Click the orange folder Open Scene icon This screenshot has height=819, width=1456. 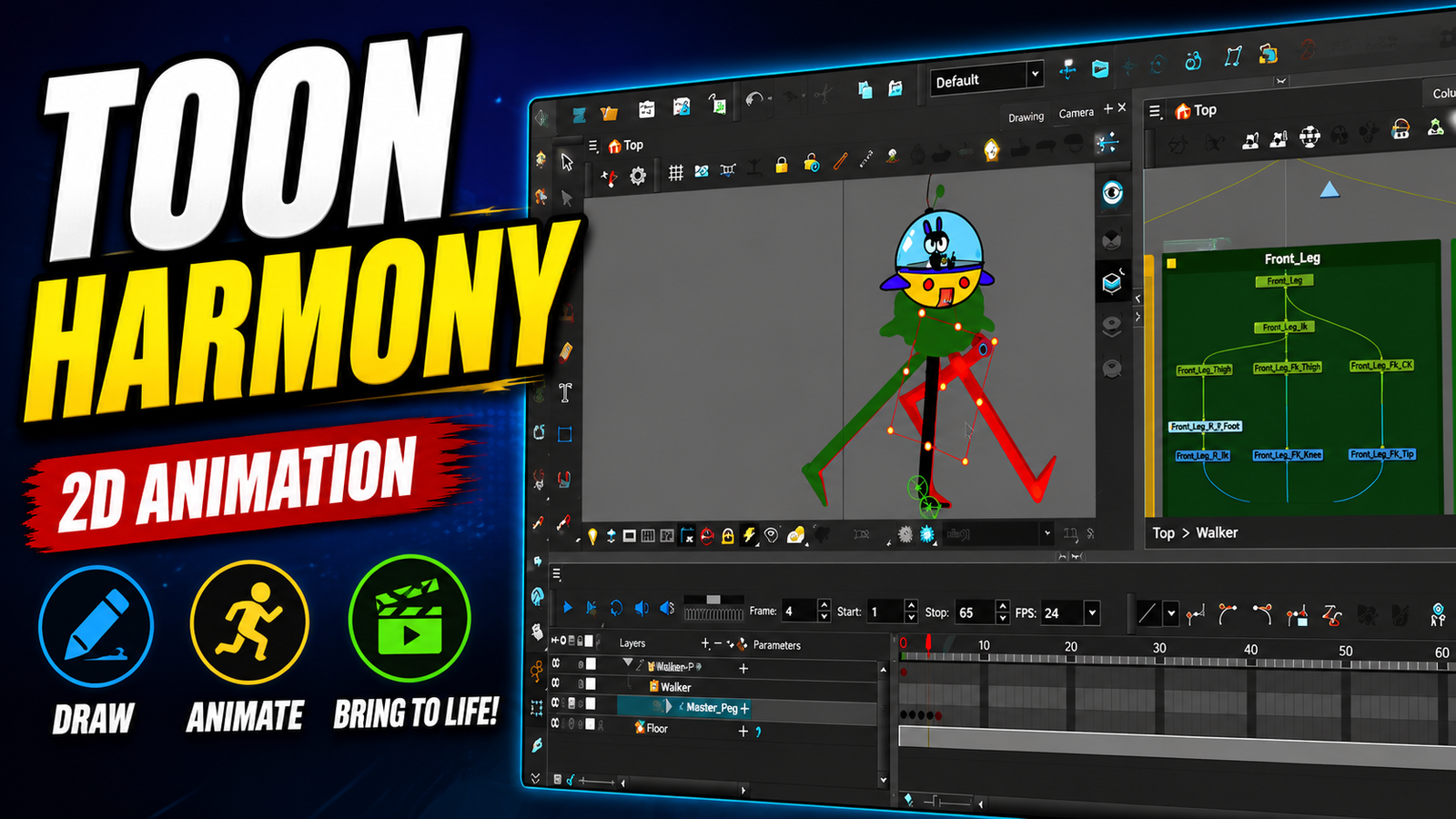pyautogui.click(x=609, y=113)
